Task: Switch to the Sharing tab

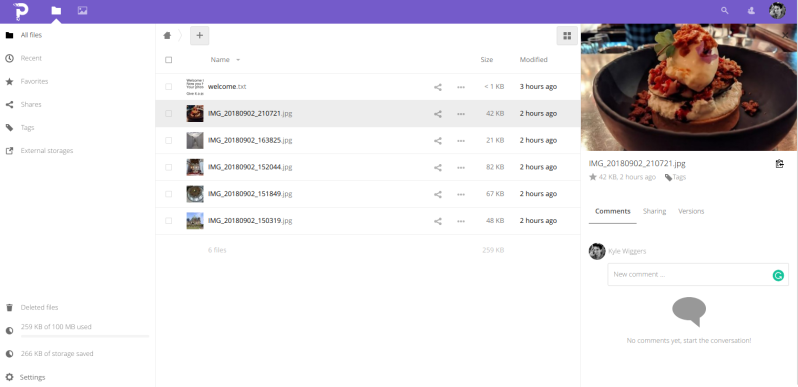Action: [654, 211]
